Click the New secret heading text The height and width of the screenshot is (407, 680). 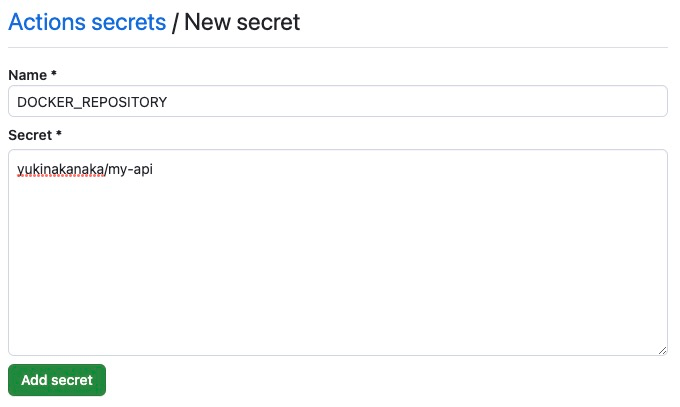point(242,22)
